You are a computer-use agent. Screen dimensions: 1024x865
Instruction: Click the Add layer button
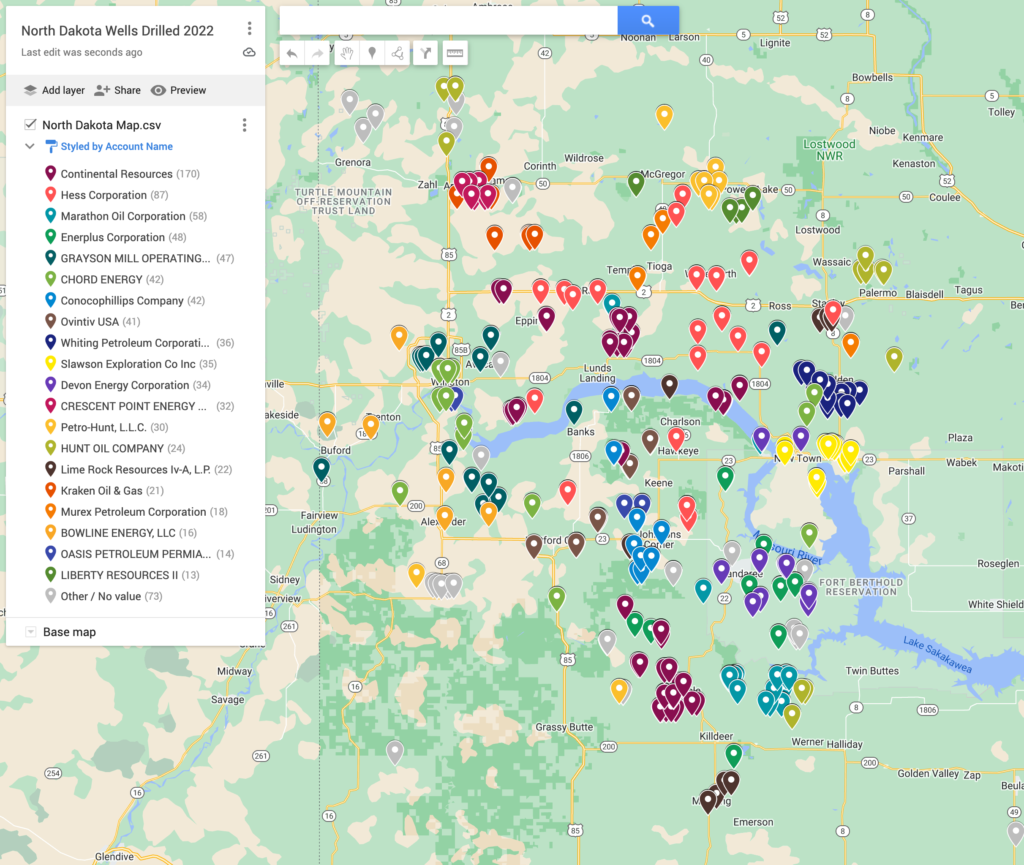pos(54,90)
